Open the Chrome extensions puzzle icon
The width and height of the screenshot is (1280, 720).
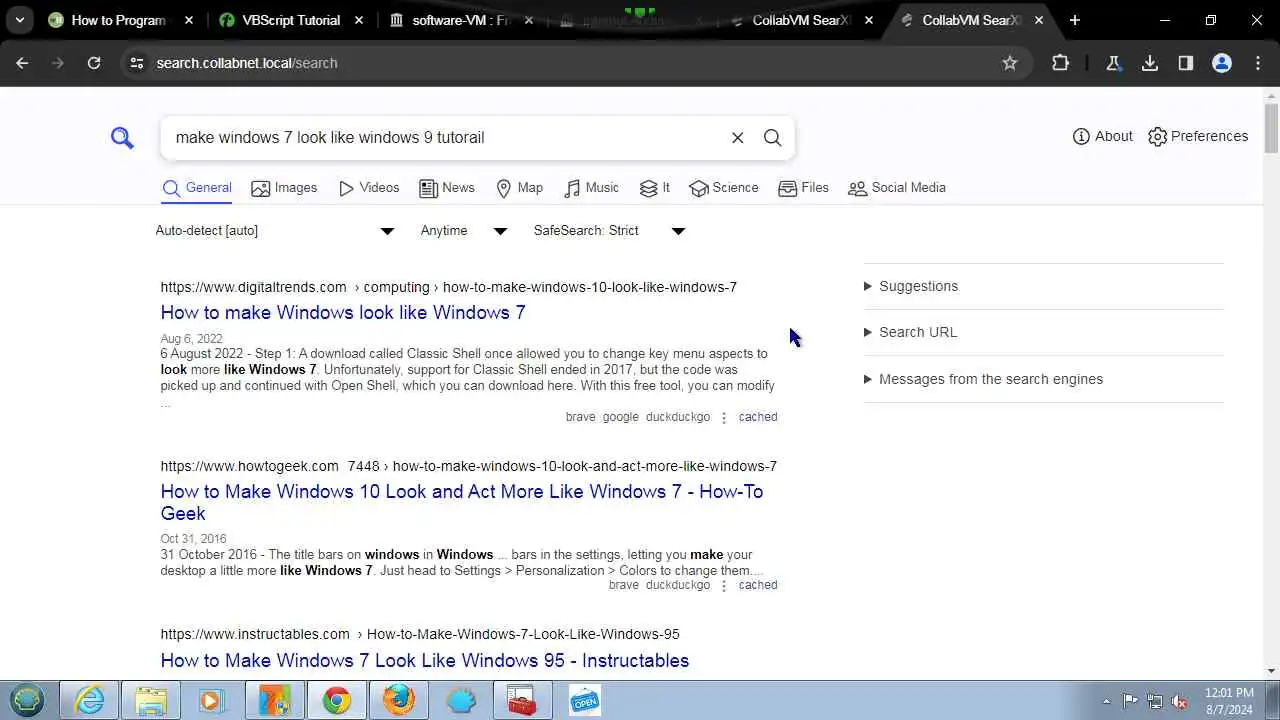tap(1061, 63)
